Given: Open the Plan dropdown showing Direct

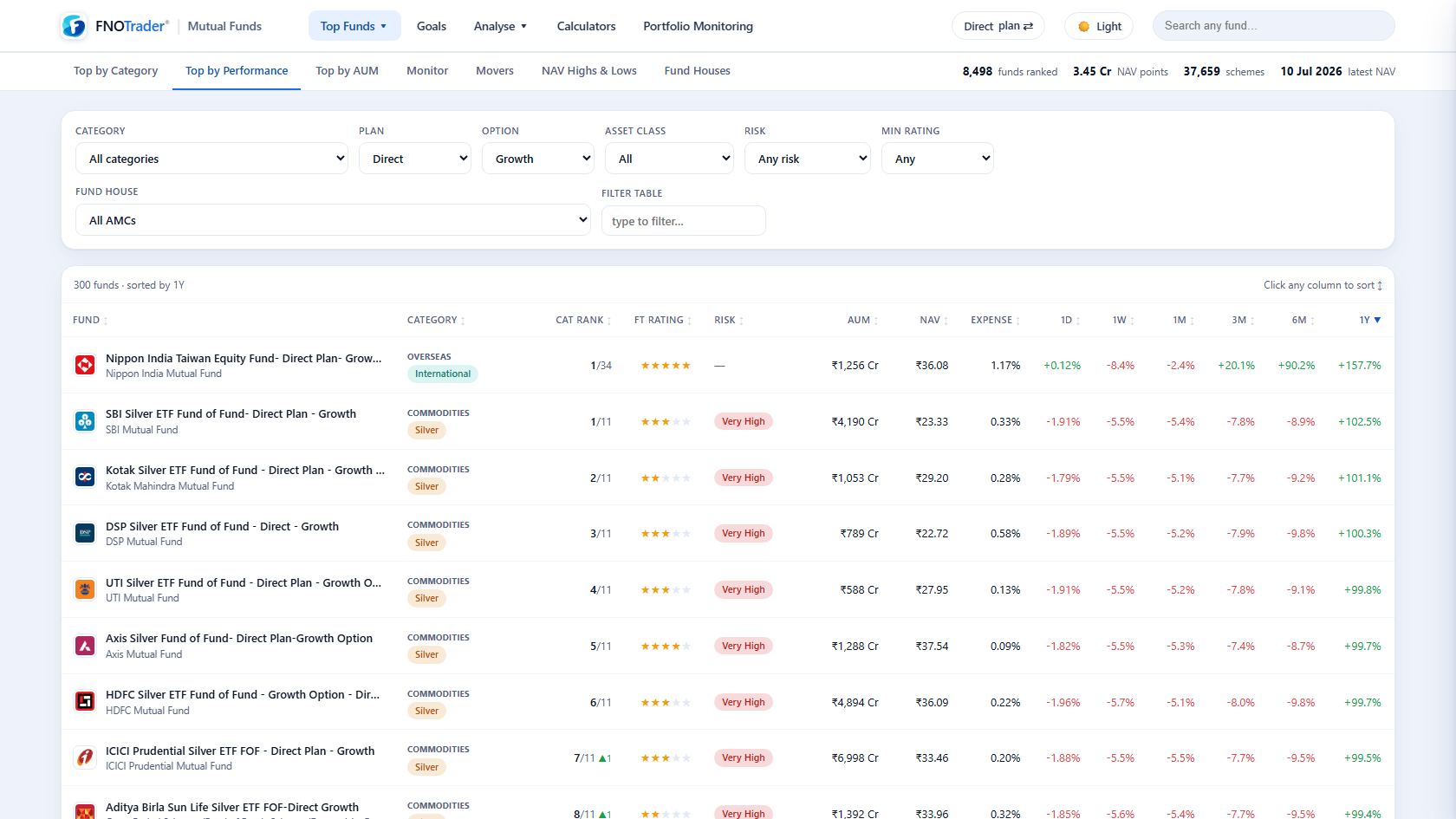Looking at the screenshot, I should pyautogui.click(x=414, y=159).
